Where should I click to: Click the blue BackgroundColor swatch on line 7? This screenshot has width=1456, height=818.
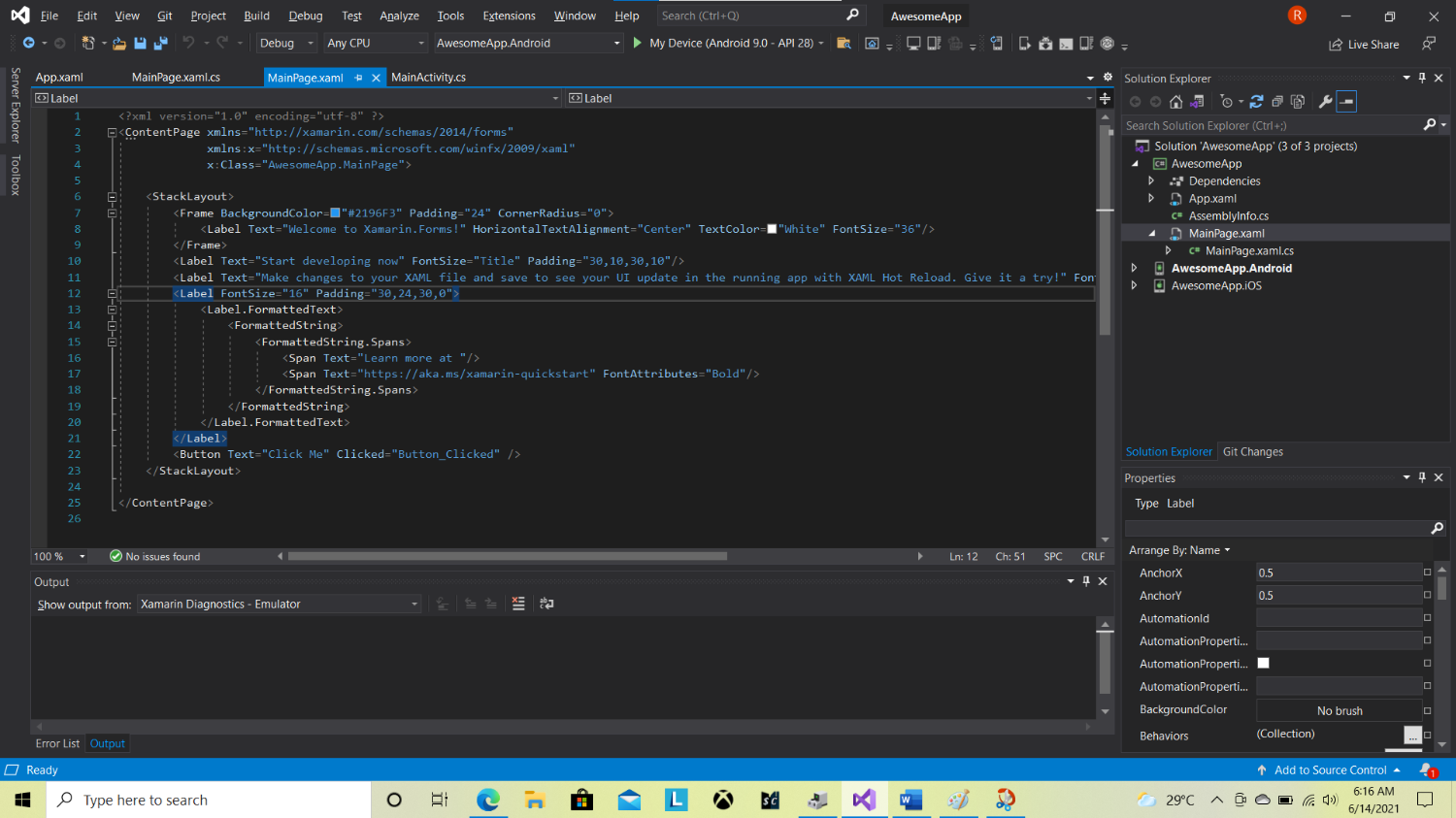click(x=335, y=213)
